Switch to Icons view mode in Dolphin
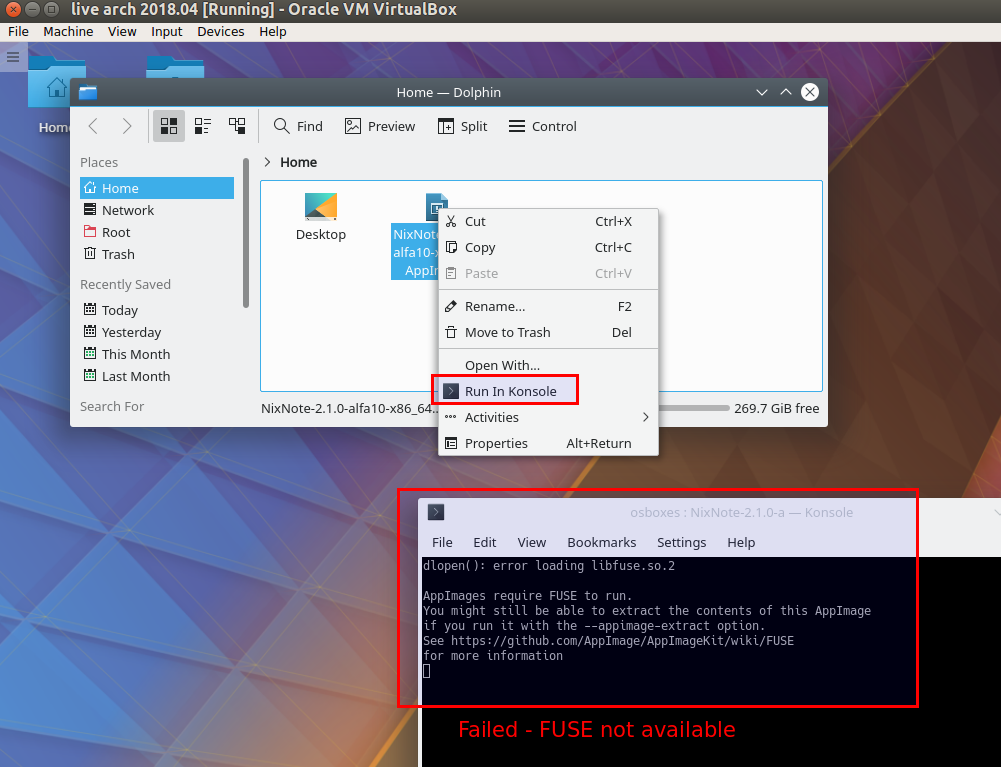 coord(169,126)
